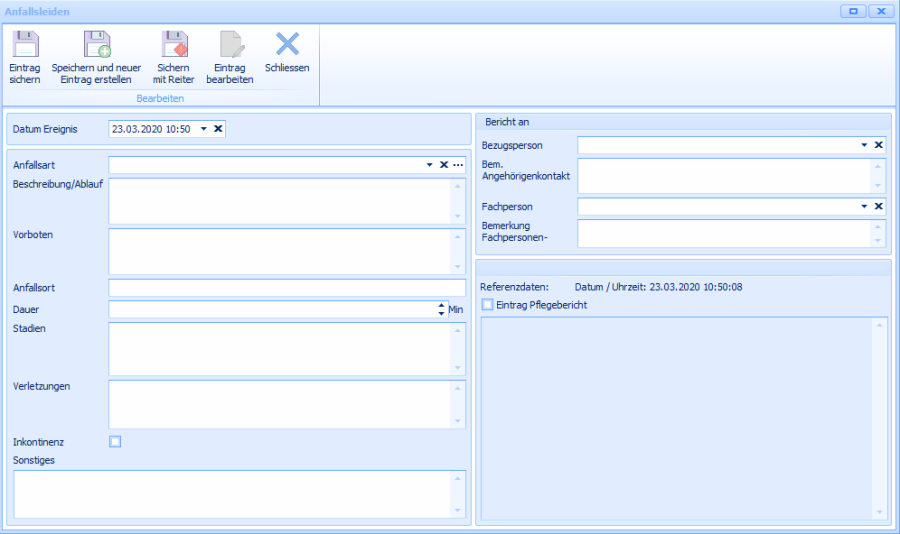Clear the Anfallsart field with X
The image size is (900, 534).
tap(444, 164)
